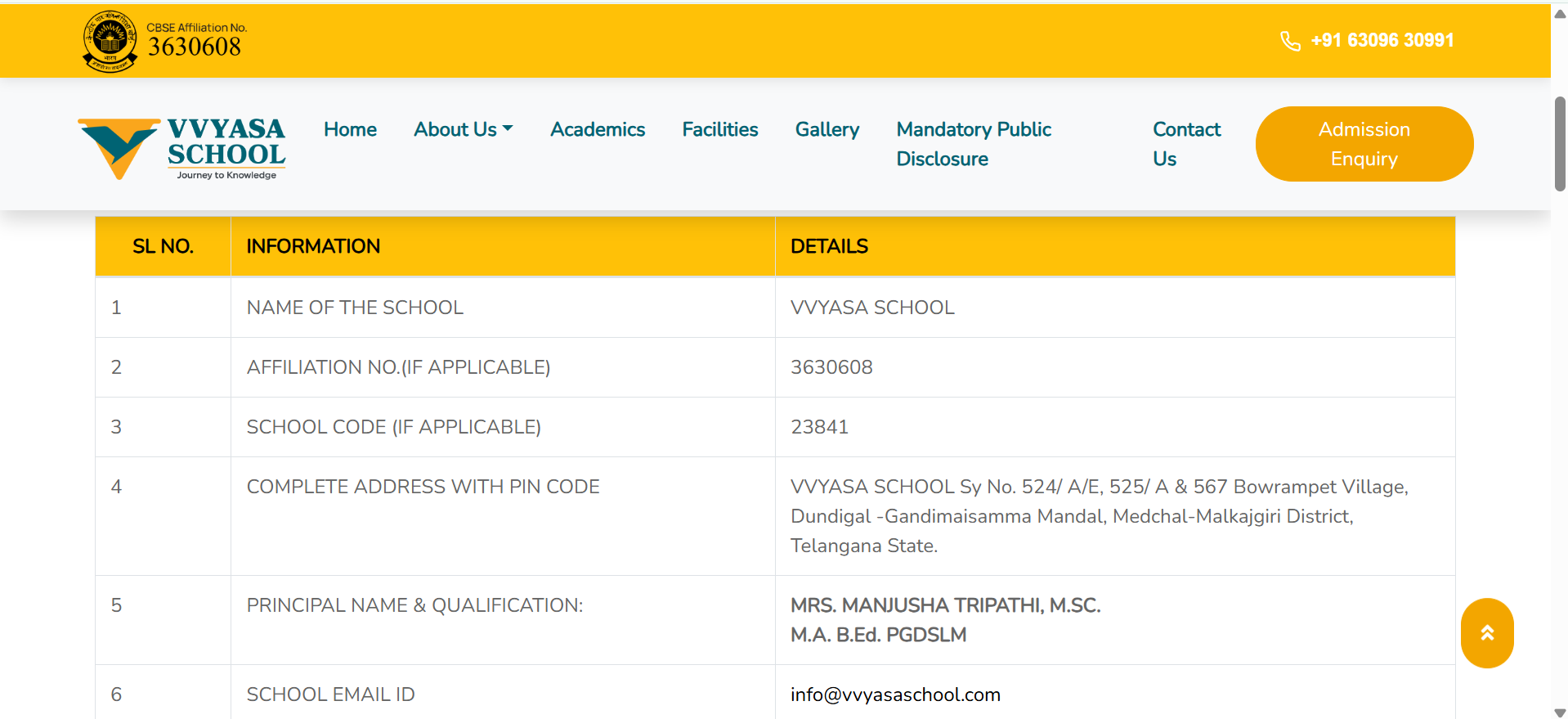Image resolution: width=1568 pixels, height=719 pixels.
Task: Open the Academics page
Action: pyautogui.click(x=598, y=129)
